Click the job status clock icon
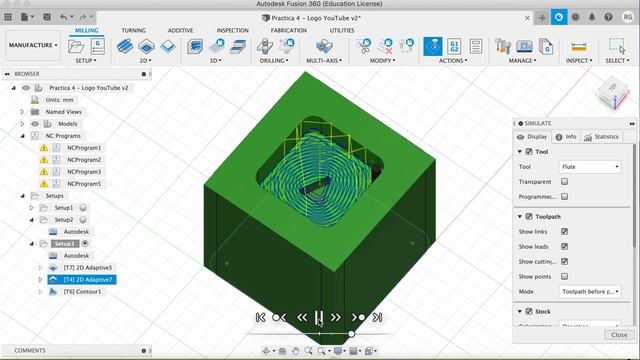The height and width of the screenshot is (360, 640). (x=576, y=17)
